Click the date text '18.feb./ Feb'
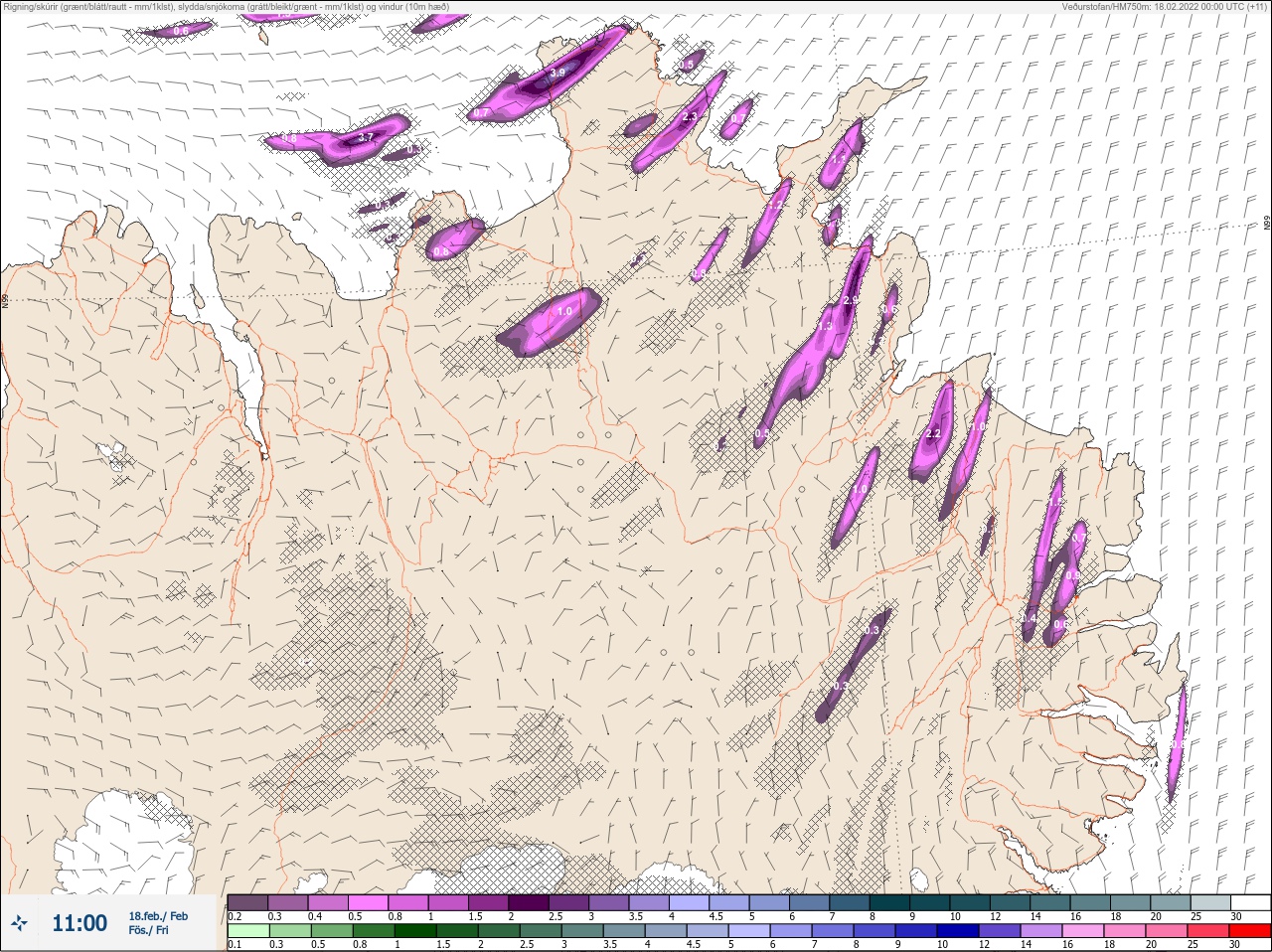Screen dimensions: 1272x952 pos(158,916)
